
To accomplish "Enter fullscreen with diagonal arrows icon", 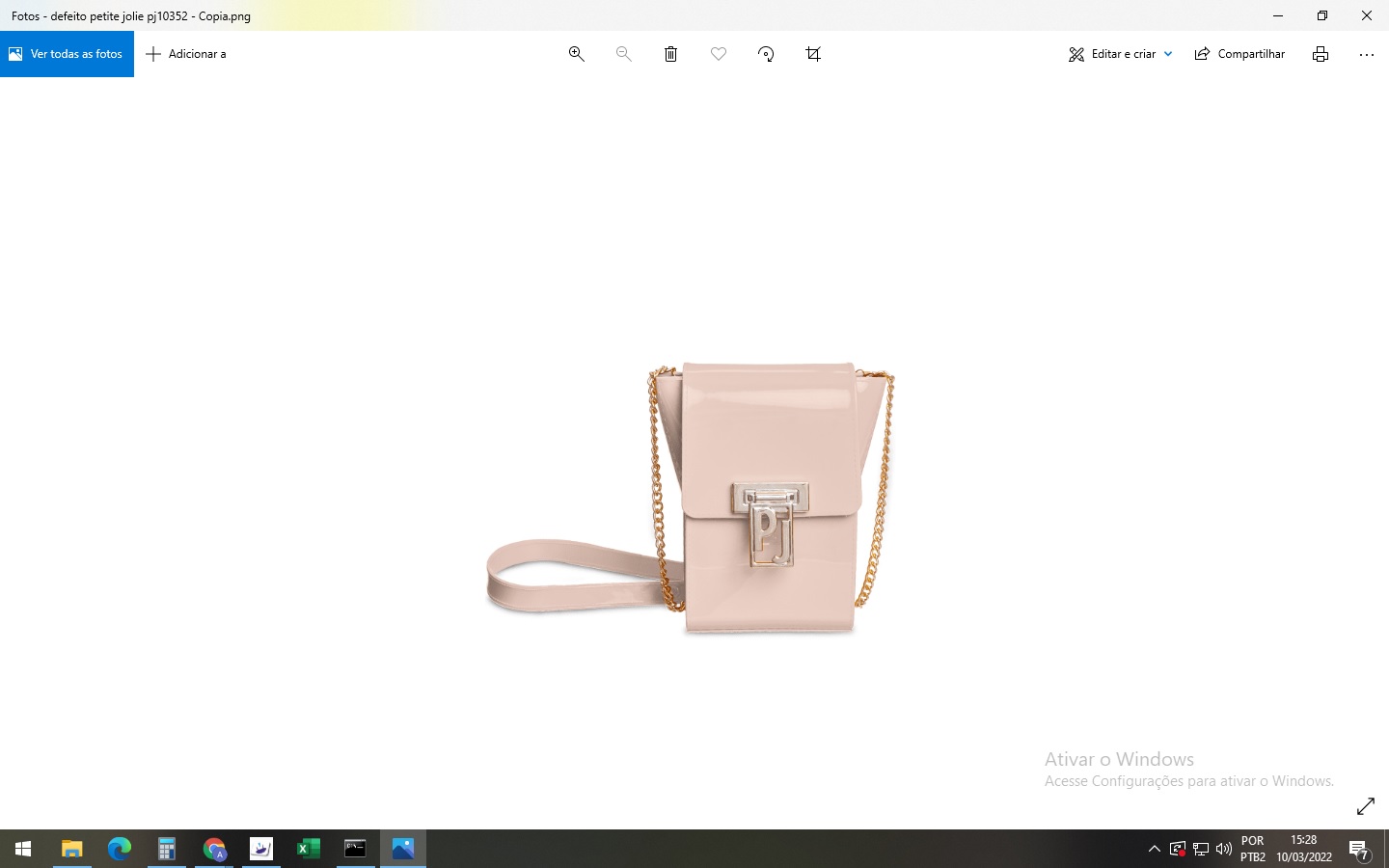I will coord(1366,806).
